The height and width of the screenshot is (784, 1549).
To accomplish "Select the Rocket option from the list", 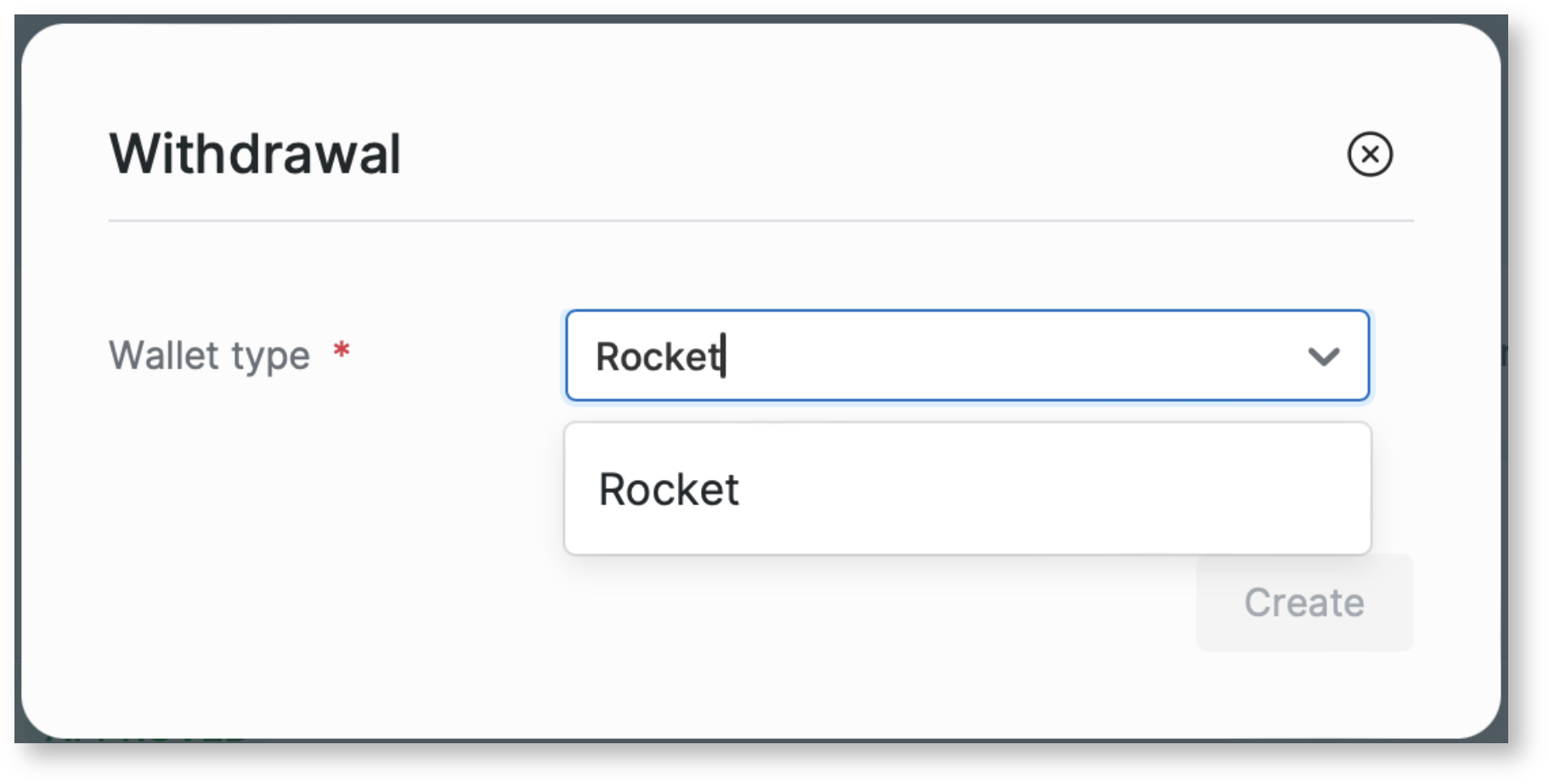I will [x=670, y=489].
